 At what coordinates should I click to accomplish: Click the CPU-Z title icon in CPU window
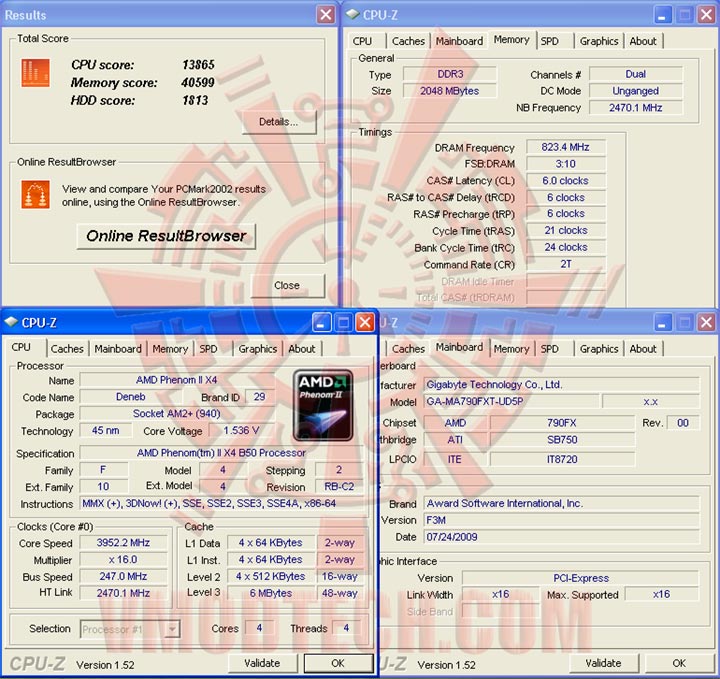(x=11, y=322)
